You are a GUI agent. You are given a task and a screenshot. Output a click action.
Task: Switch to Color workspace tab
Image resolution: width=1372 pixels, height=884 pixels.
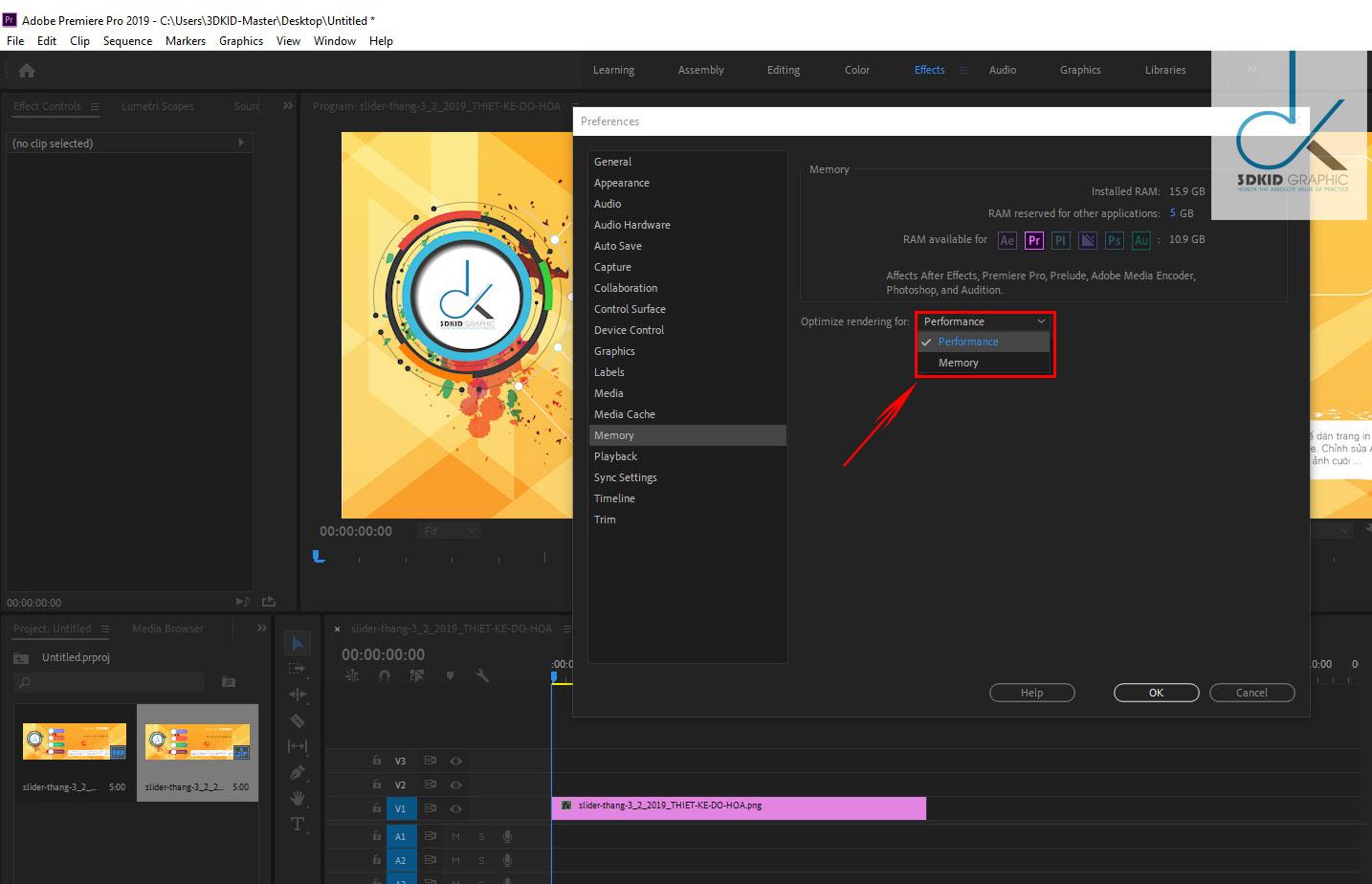[x=857, y=70]
